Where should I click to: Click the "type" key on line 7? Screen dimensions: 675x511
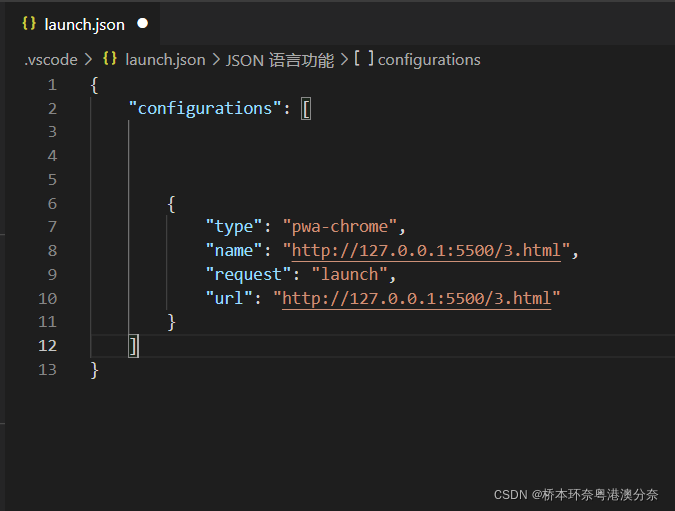(234, 226)
